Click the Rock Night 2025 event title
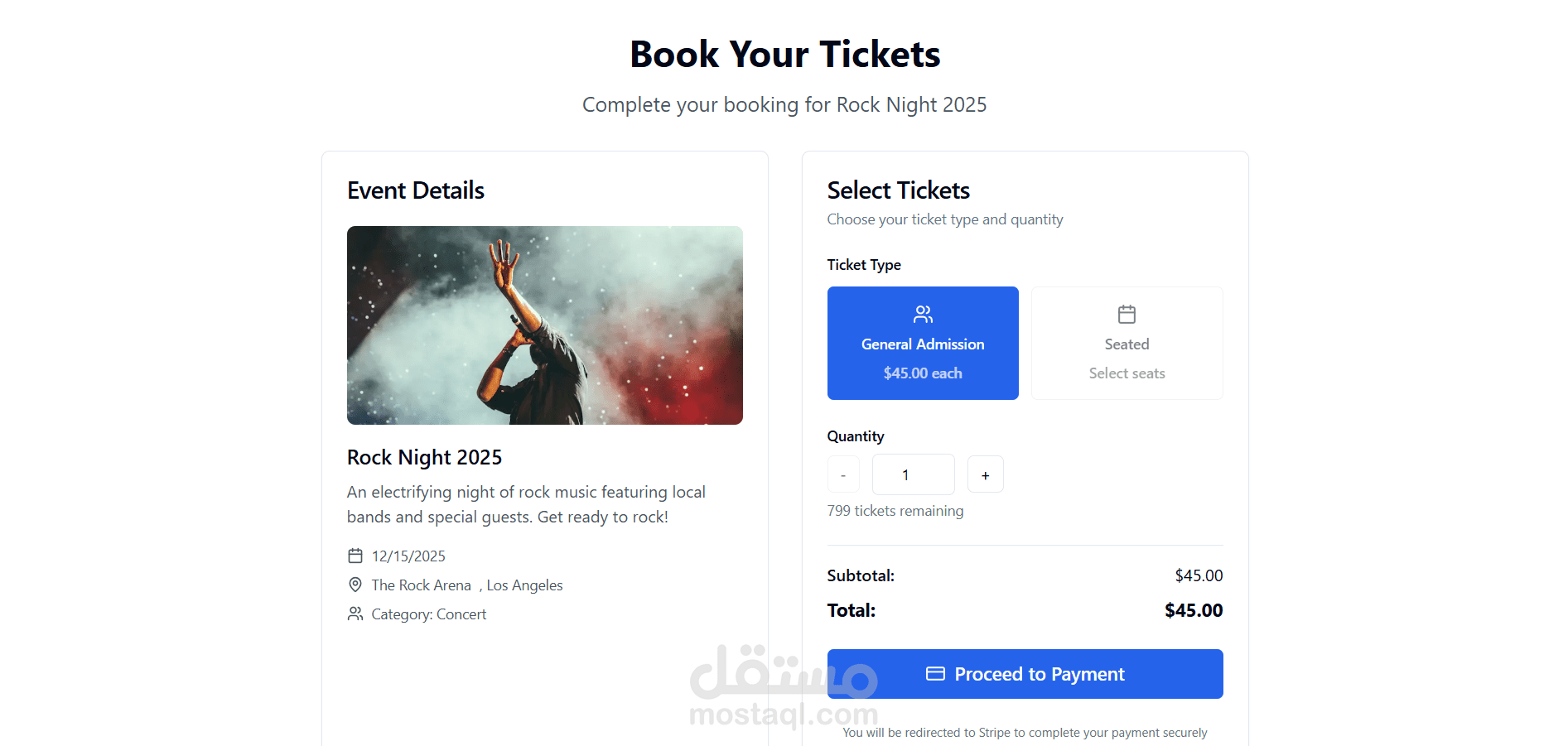Image resolution: width=1568 pixels, height=746 pixels. click(424, 457)
